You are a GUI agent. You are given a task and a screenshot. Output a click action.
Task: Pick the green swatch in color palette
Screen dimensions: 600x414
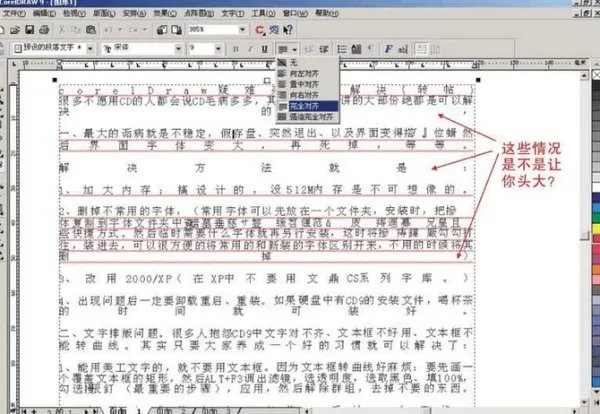pyautogui.click(x=596, y=218)
